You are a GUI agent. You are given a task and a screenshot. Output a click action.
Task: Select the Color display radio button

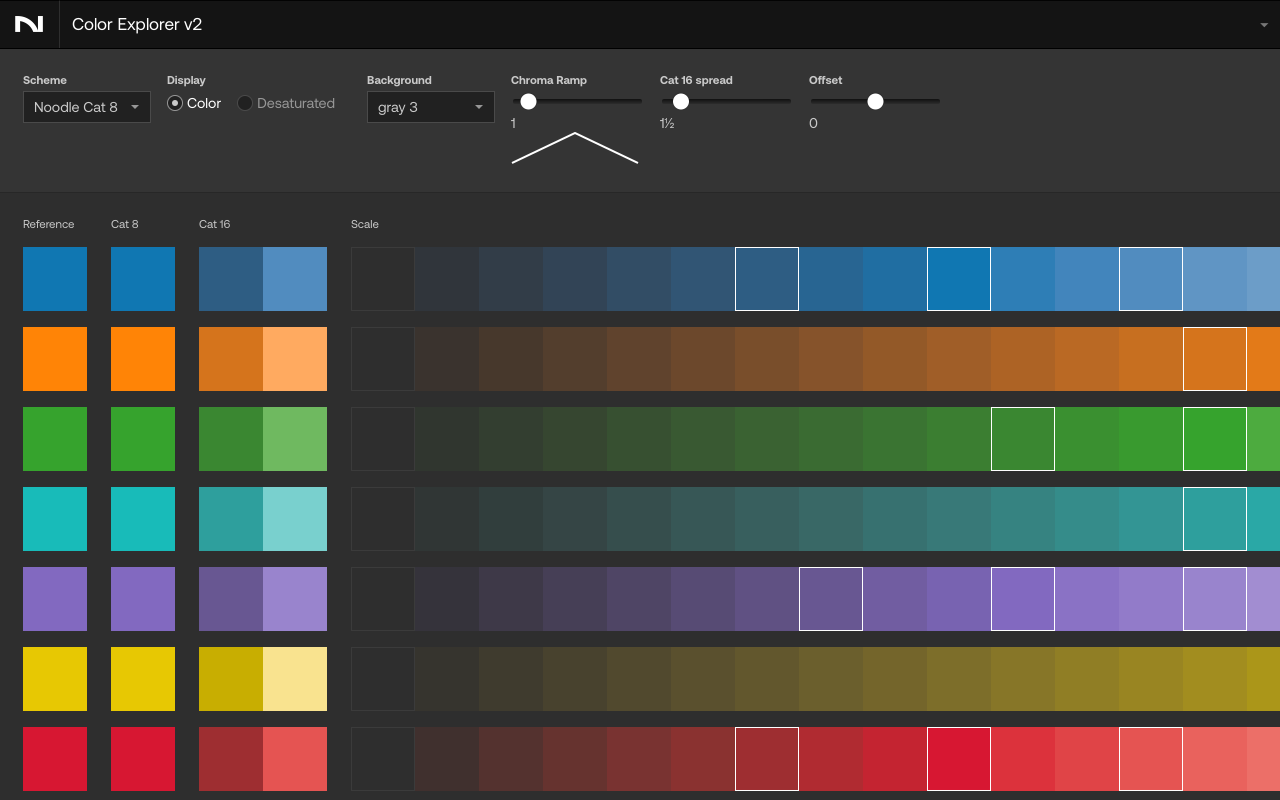pyautogui.click(x=175, y=103)
